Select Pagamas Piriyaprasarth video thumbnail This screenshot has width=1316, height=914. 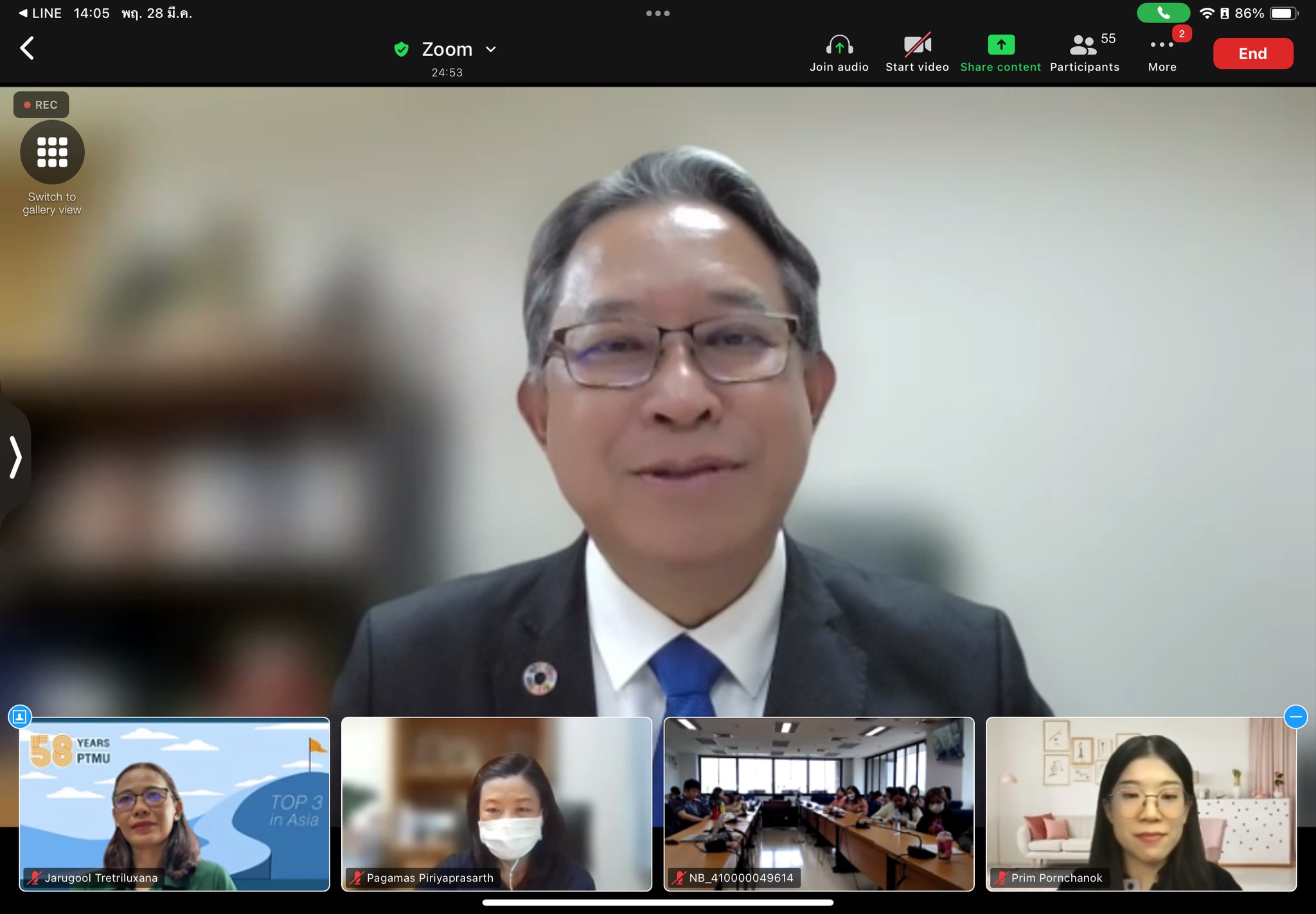(x=496, y=804)
